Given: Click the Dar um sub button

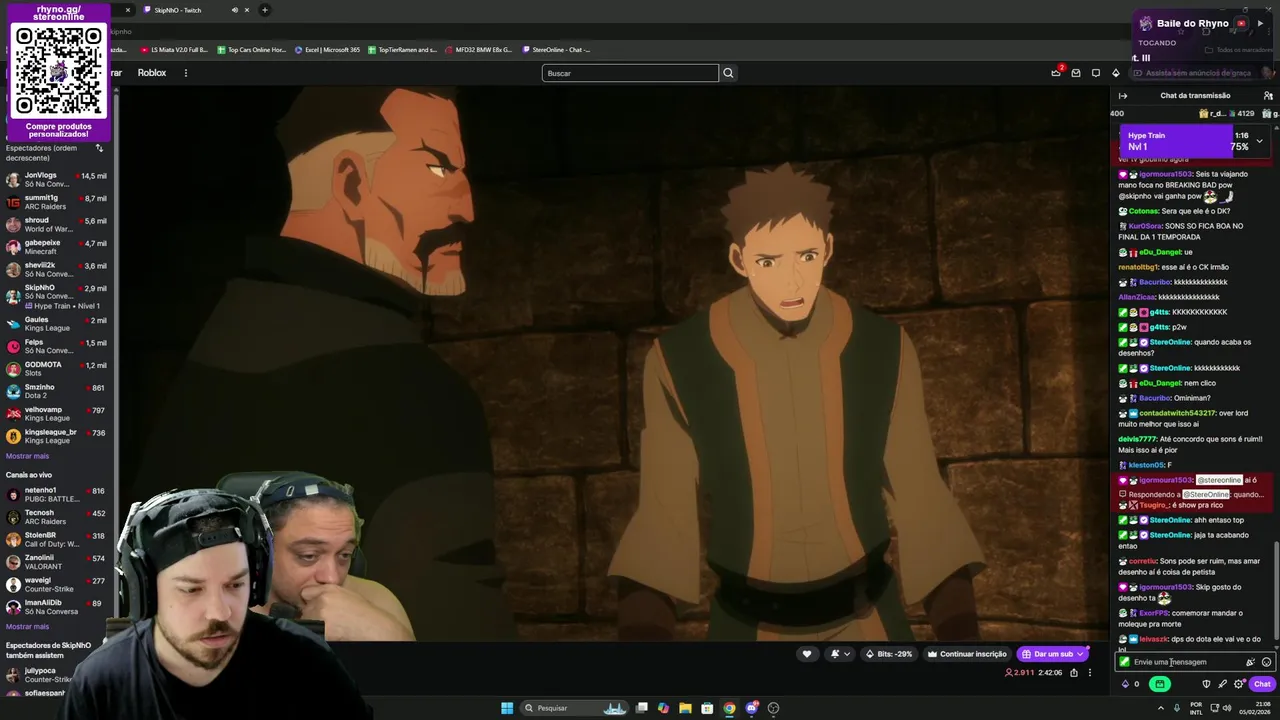Looking at the screenshot, I should click(1047, 654).
